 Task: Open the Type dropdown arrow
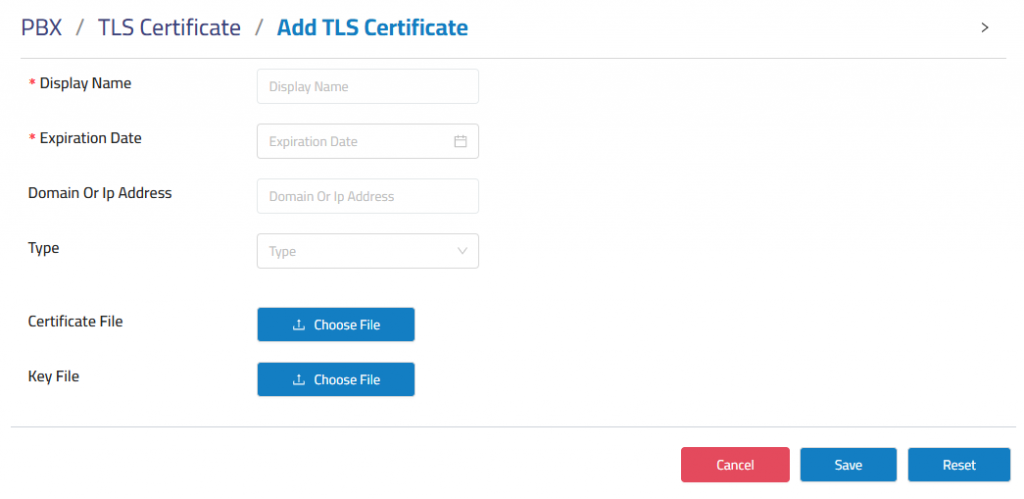pos(462,251)
